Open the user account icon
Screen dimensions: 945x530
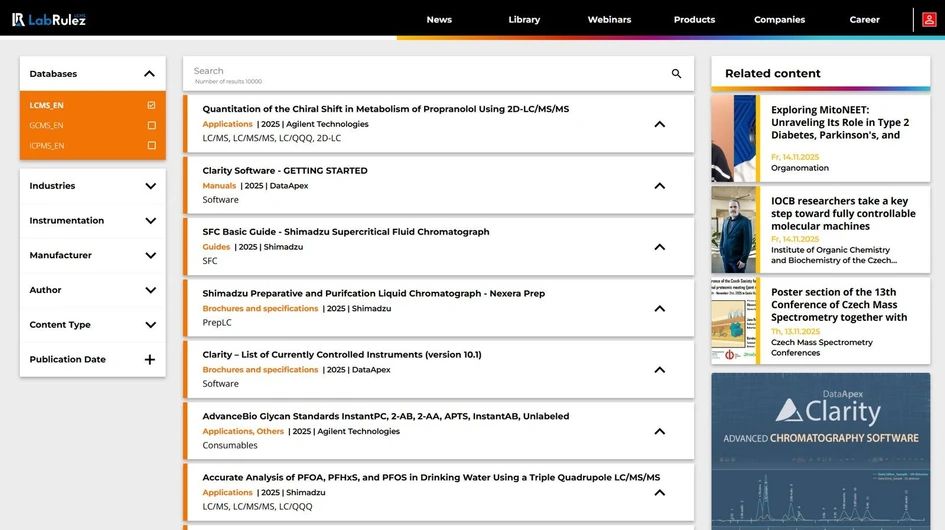[930, 19]
